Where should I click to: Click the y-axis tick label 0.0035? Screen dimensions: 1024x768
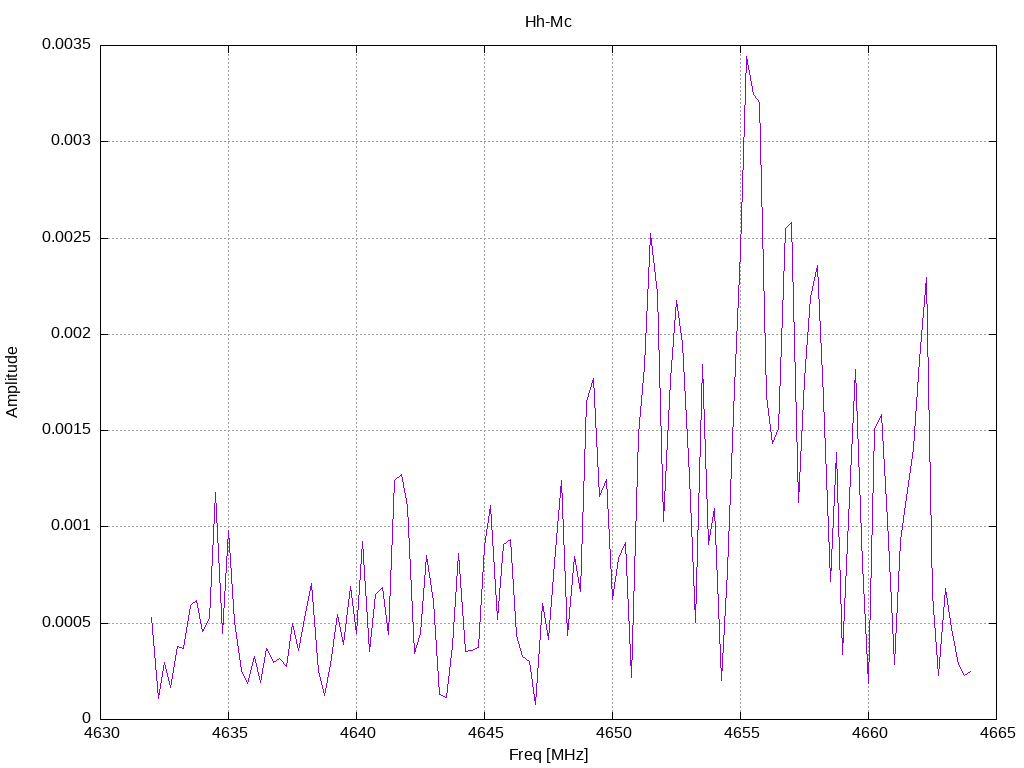tap(67, 44)
